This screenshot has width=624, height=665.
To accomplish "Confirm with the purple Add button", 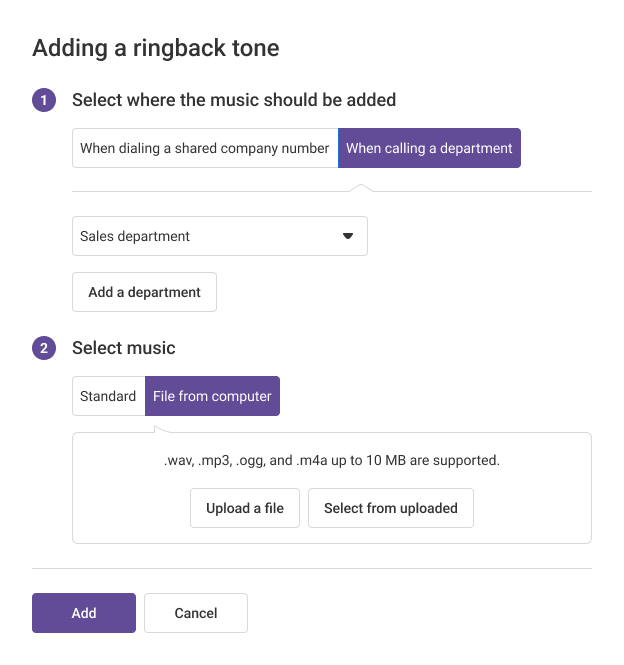I will click(84, 613).
